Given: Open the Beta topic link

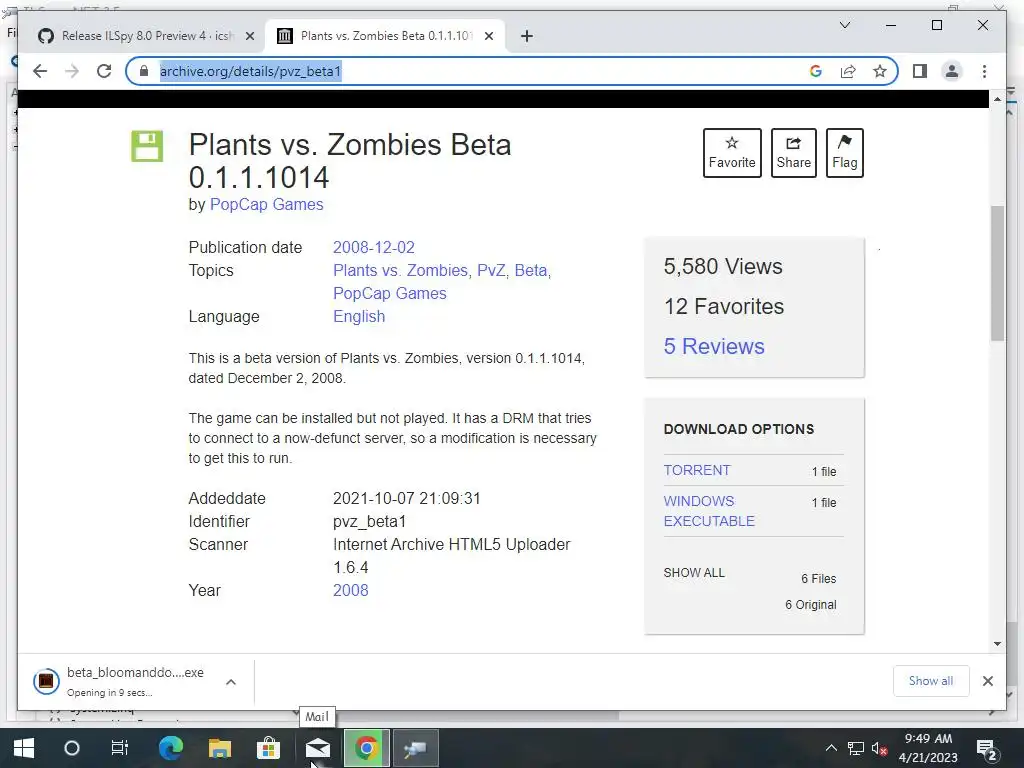Looking at the screenshot, I should pos(531,270).
